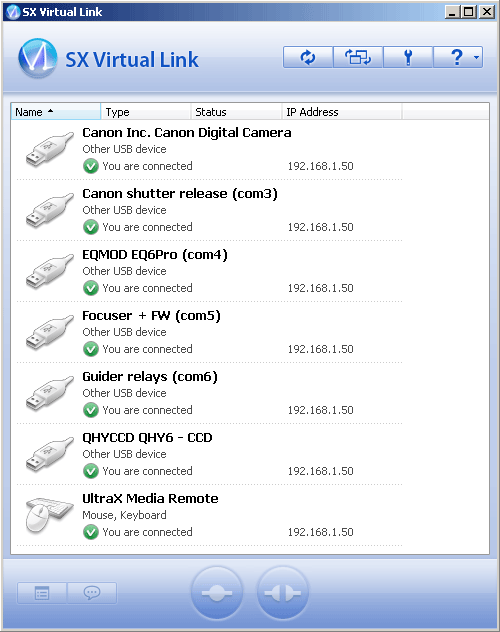The image size is (500, 632).
Task: Expand the Help dropdown arrow
Action: tap(477, 57)
